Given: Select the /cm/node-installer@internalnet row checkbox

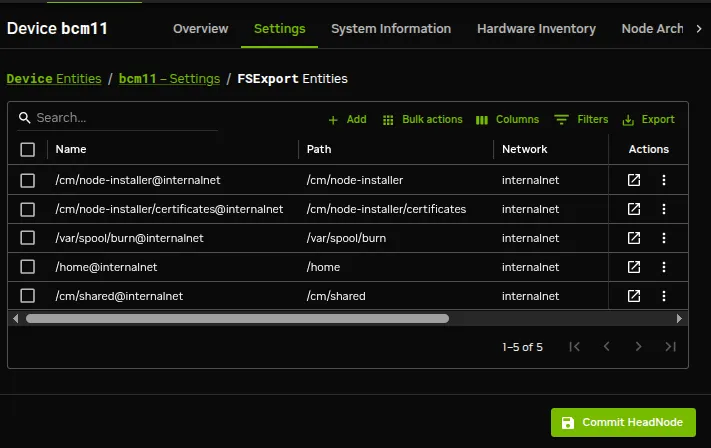Looking at the screenshot, I should pos(28,180).
